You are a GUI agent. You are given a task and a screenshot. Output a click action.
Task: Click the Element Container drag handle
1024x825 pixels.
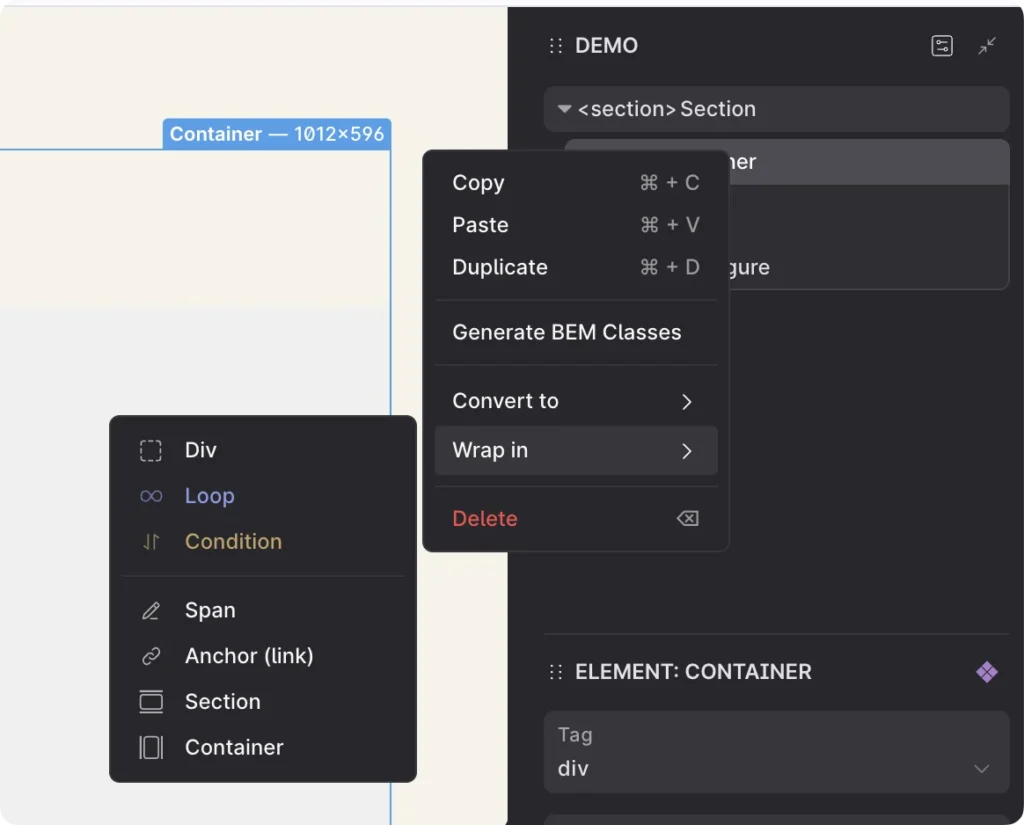(x=556, y=672)
